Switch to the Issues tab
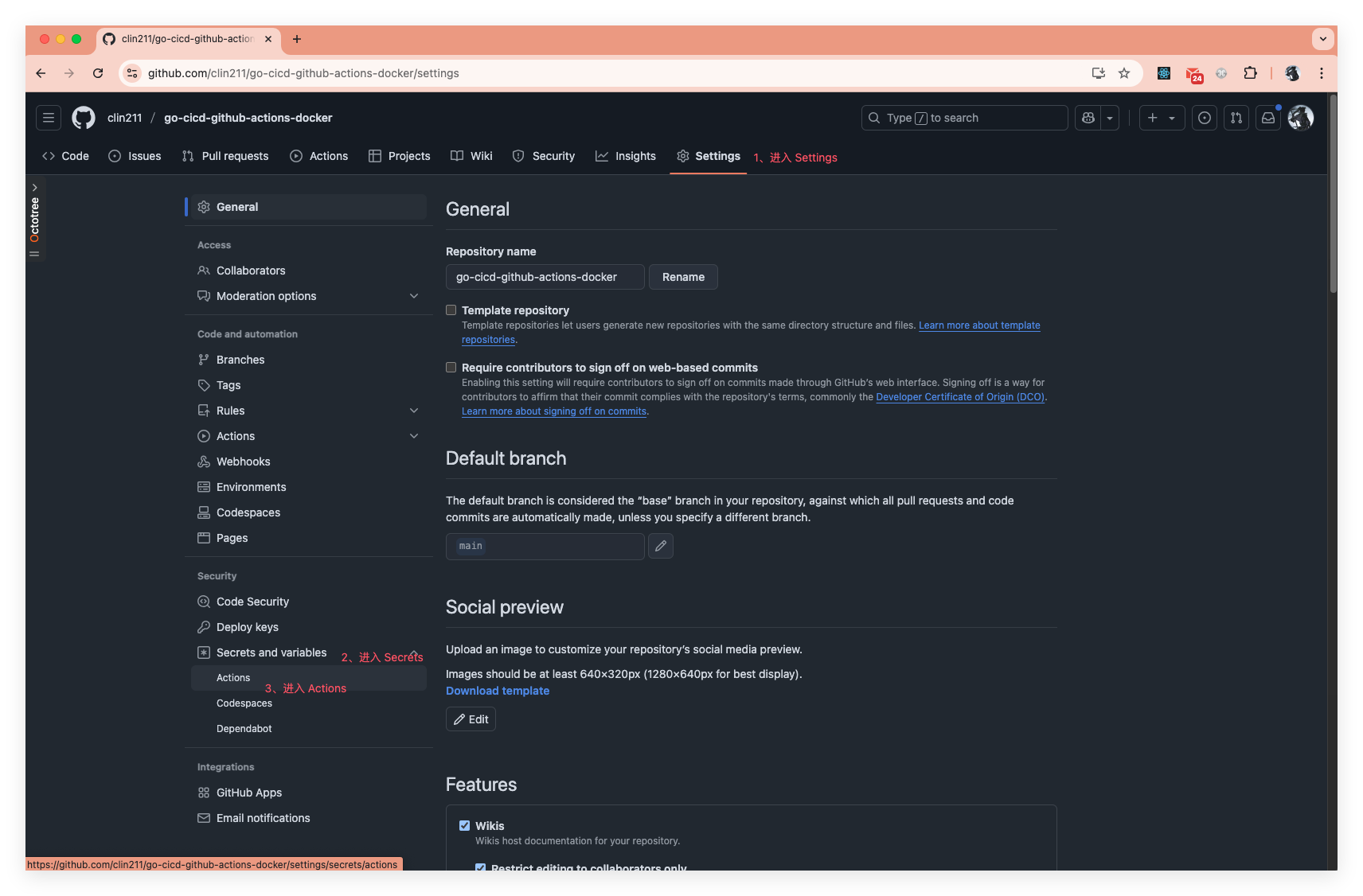 (135, 156)
